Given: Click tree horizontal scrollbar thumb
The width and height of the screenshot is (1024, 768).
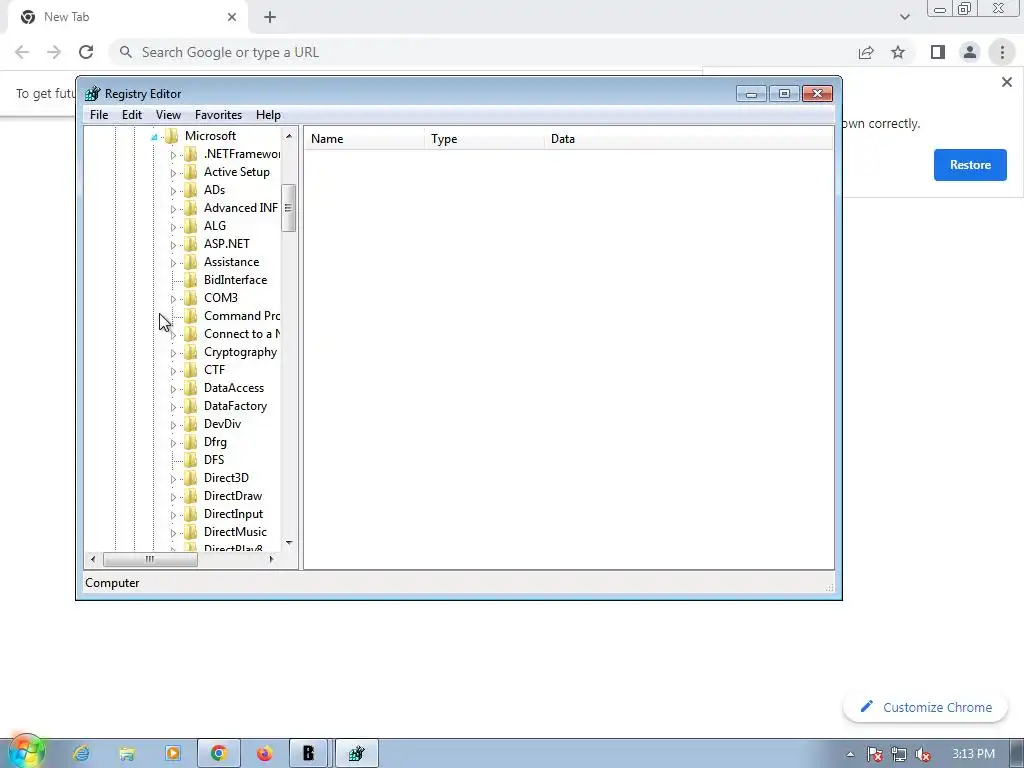Looking at the screenshot, I should pyautogui.click(x=150, y=559).
